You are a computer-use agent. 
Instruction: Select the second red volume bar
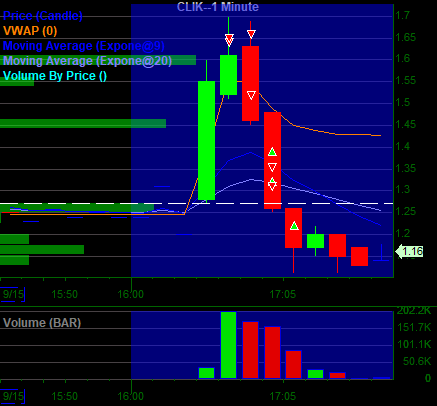(x=272, y=353)
